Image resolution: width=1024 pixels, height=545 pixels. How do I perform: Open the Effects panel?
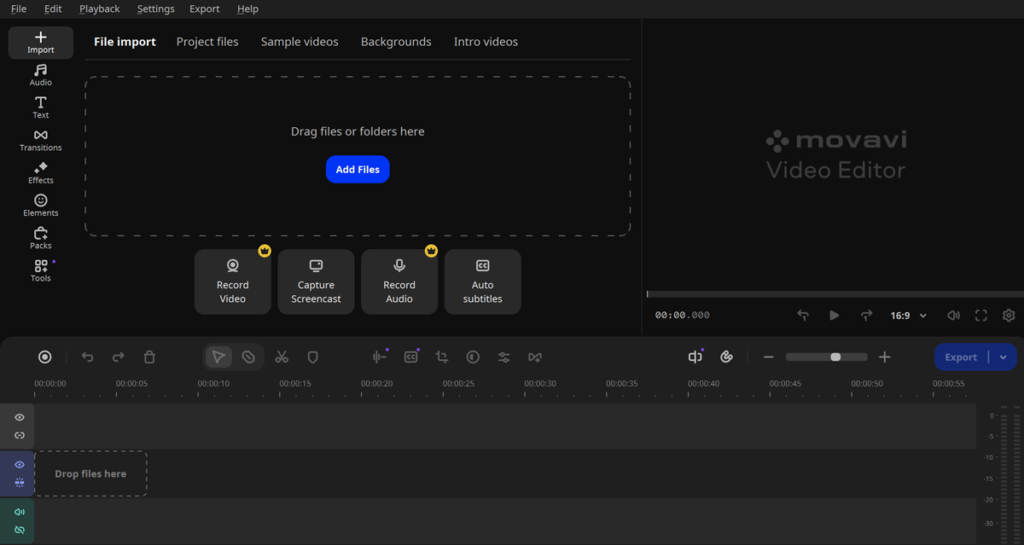pyautogui.click(x=40, y=173)
